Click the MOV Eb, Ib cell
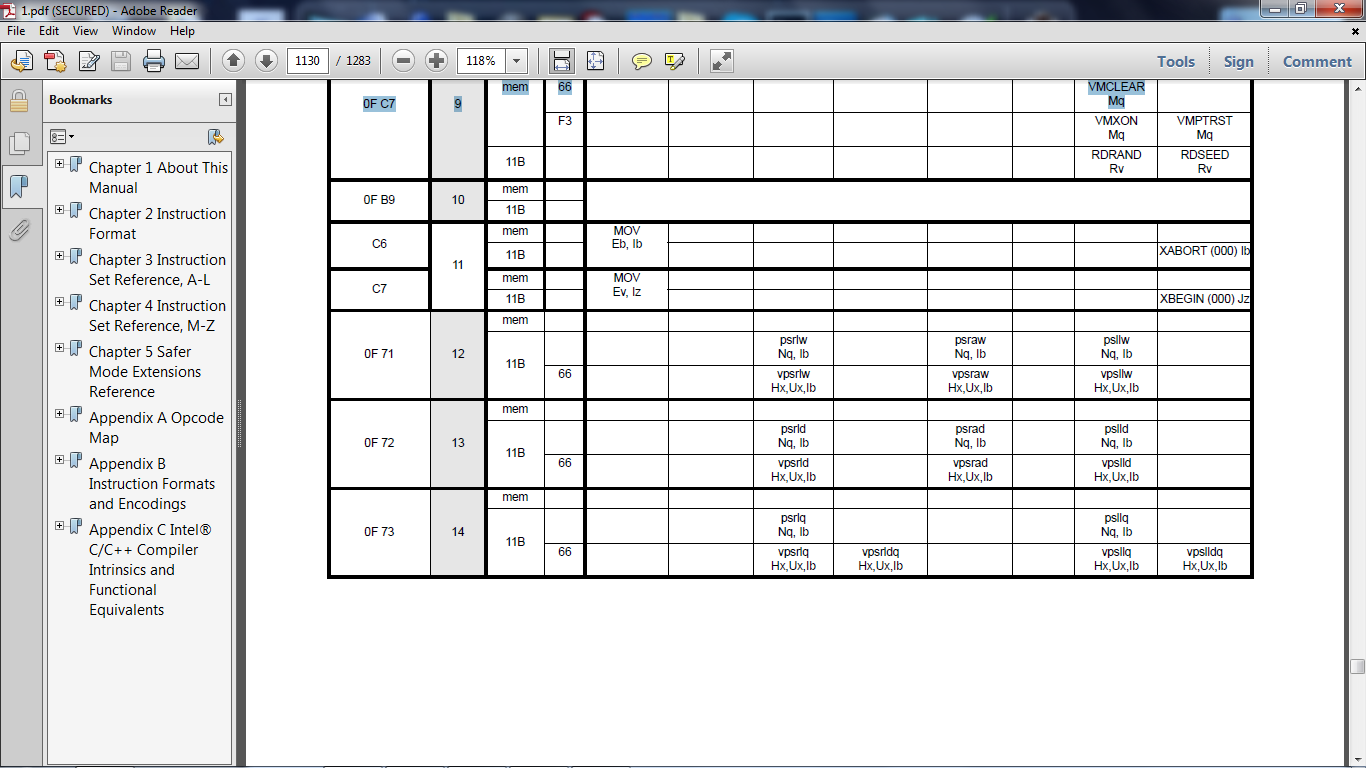The width and height of the screenshot is (1366, 768). click(x=627, y=238)
